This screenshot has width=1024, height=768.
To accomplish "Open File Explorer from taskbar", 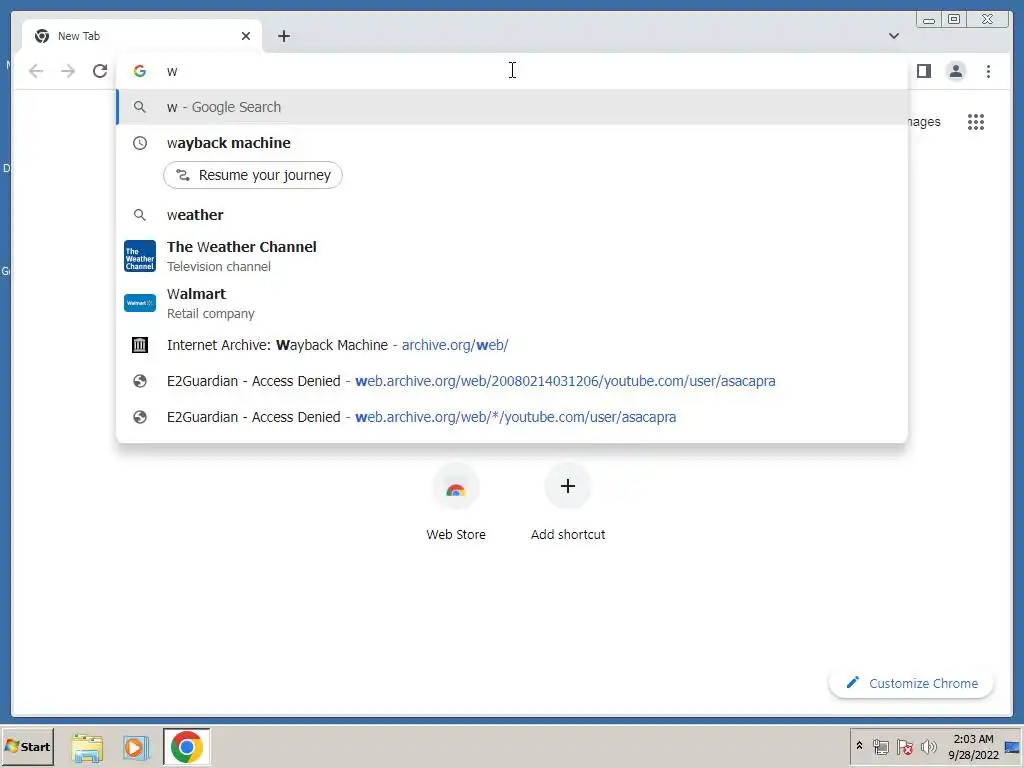I will pyautogui.click(x=88, y=747).
